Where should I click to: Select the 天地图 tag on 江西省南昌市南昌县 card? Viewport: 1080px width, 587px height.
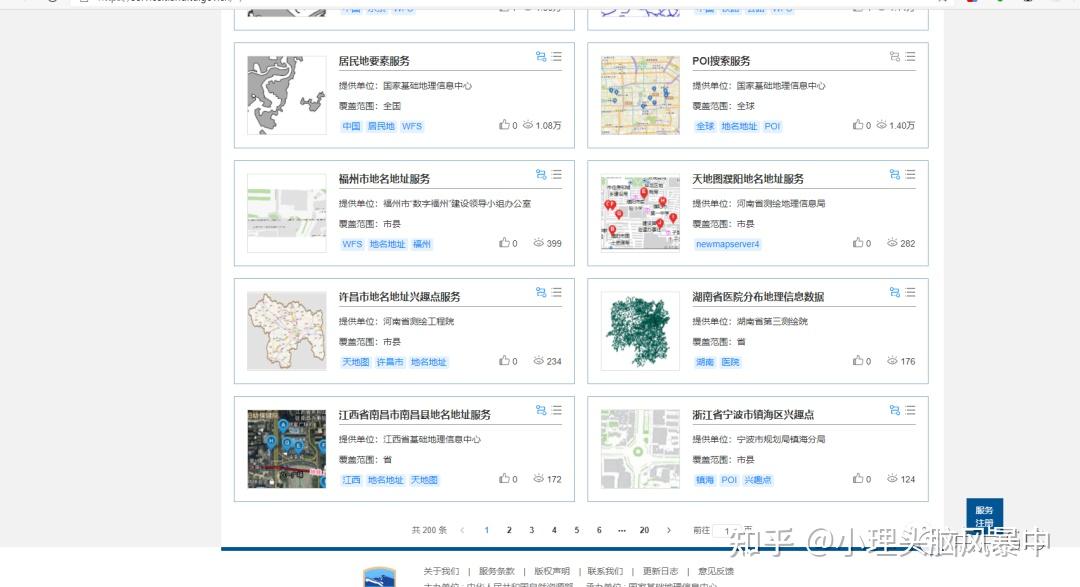(x=426, y=480)
